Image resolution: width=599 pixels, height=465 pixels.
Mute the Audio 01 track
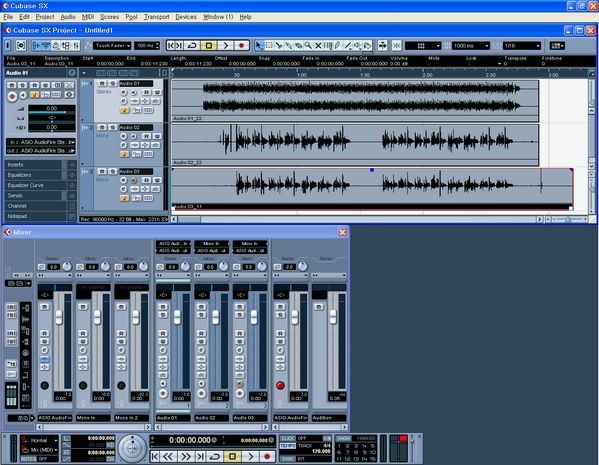click(102, 83)
